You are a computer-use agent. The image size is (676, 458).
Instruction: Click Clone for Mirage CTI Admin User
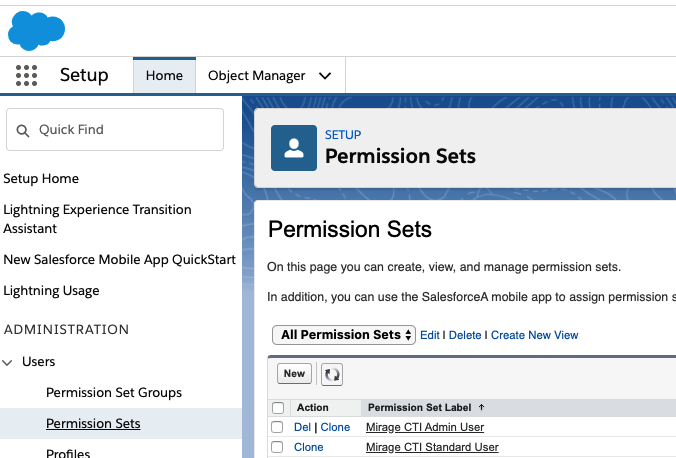tap(335, 427)
